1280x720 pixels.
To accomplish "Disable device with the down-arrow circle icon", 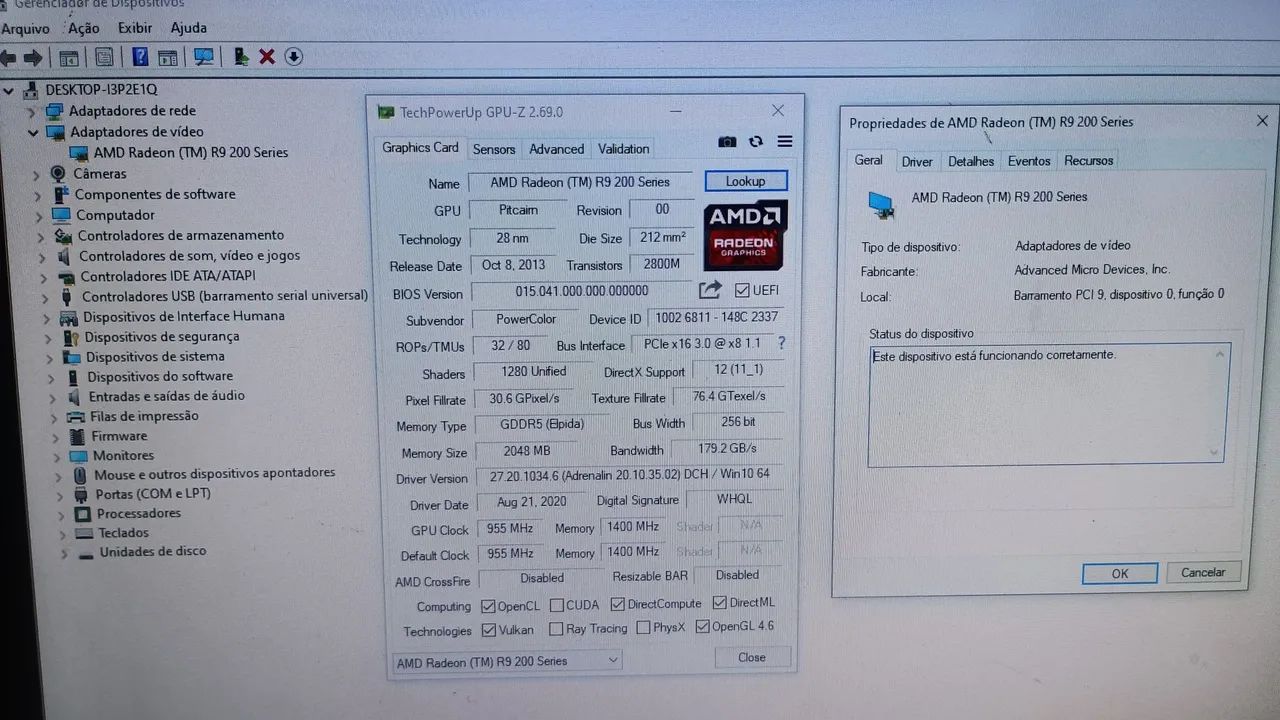I will (x=293, y=57).
